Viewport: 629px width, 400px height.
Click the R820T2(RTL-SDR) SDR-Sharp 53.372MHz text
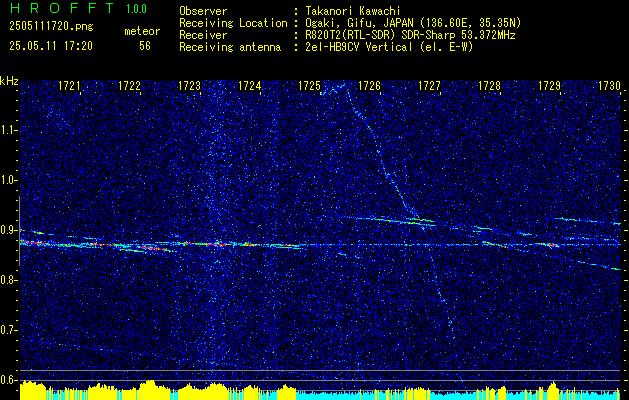coord(410,35)
